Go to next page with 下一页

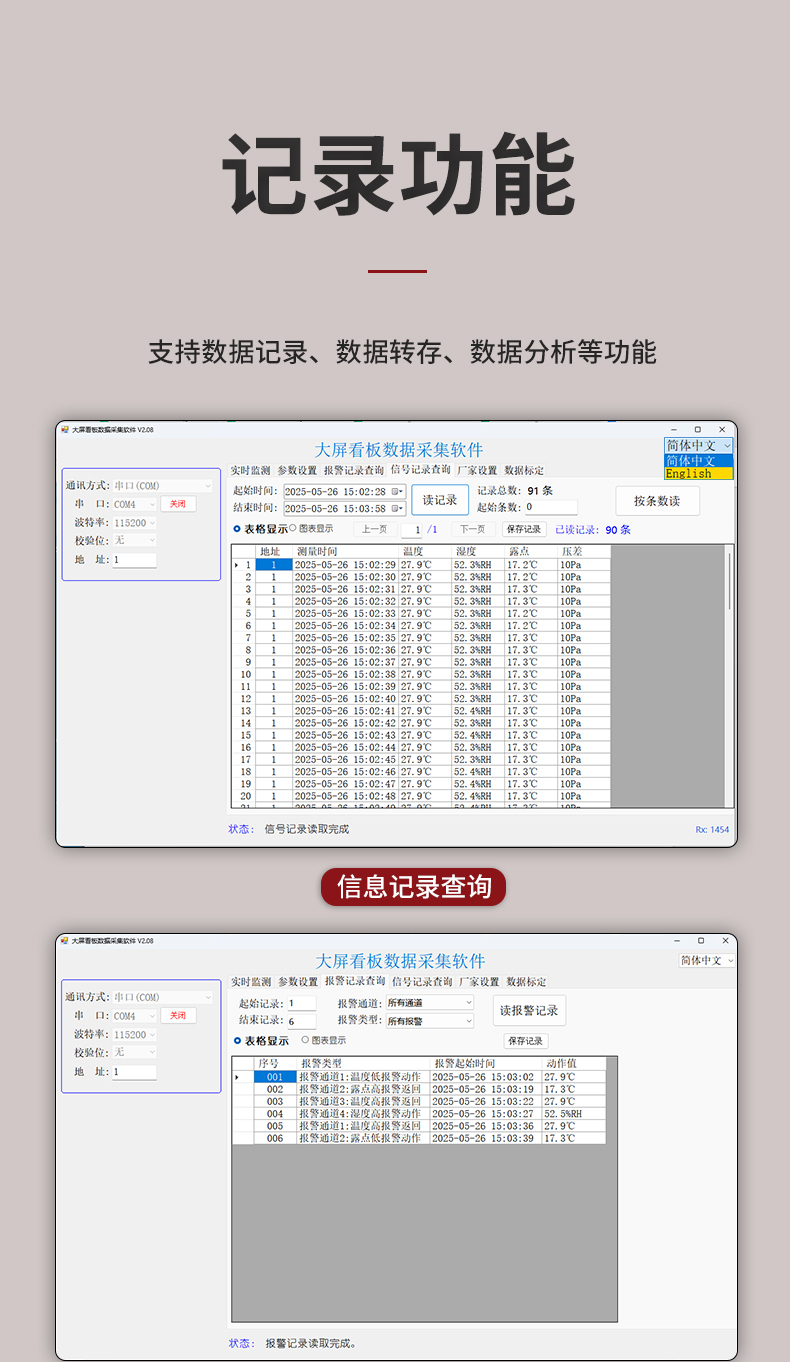[x=473, y=529]
